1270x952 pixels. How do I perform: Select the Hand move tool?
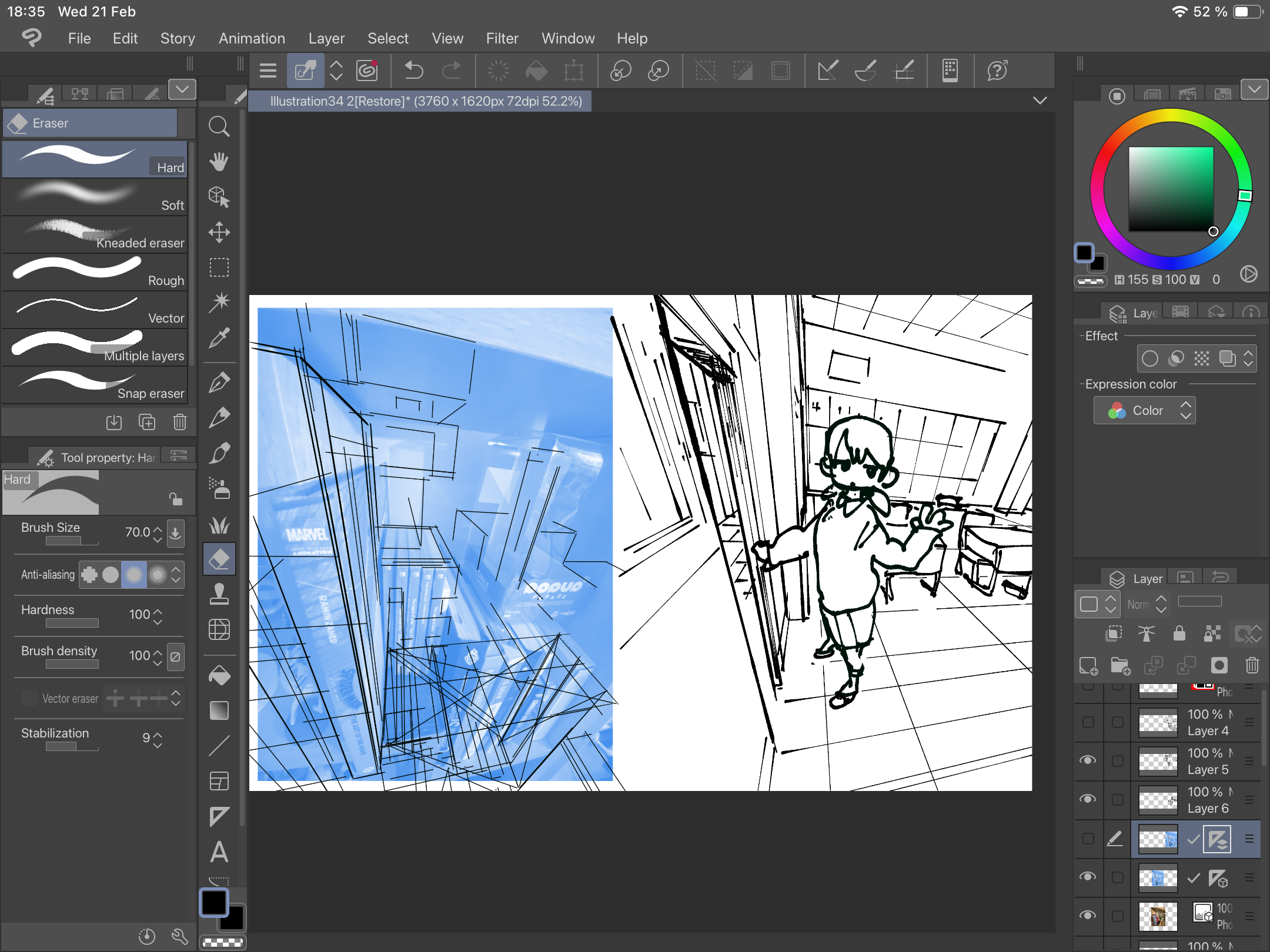(x=219, y=162)
